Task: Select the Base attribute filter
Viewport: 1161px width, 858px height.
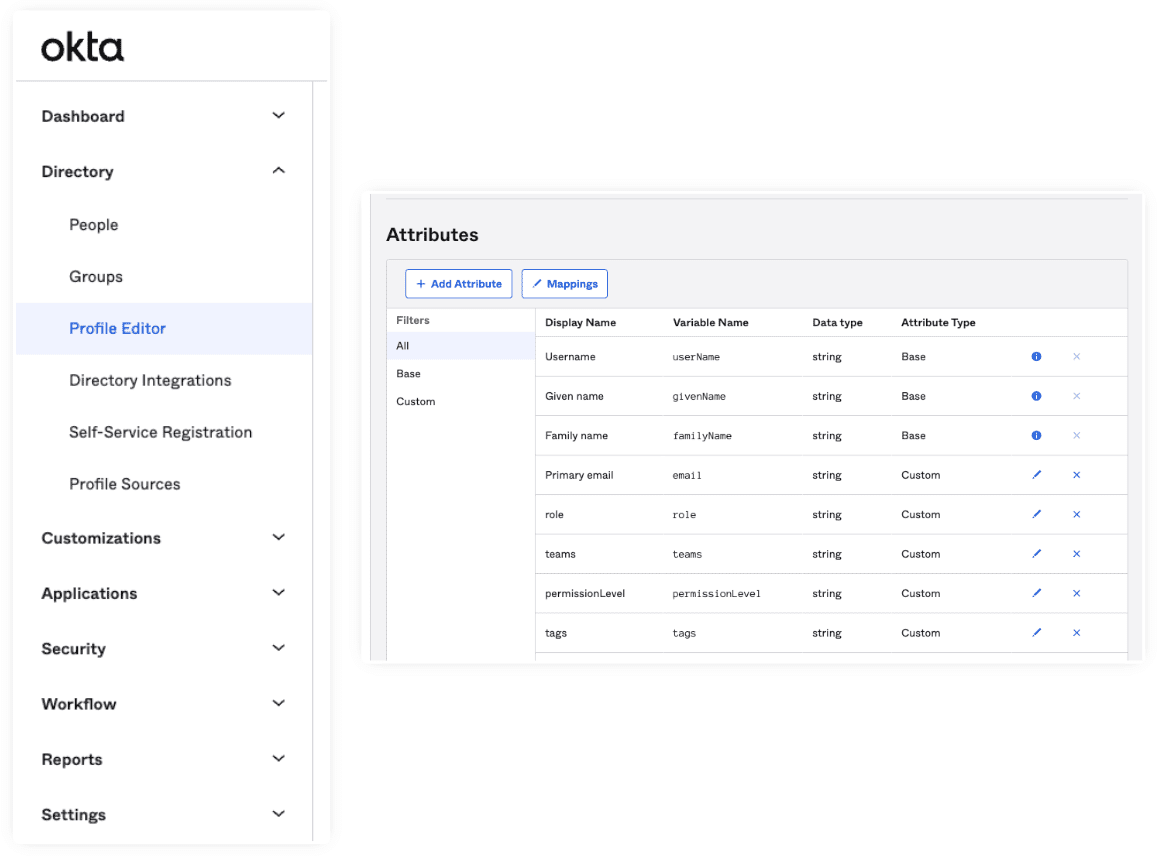Action: tap(409, 374)
